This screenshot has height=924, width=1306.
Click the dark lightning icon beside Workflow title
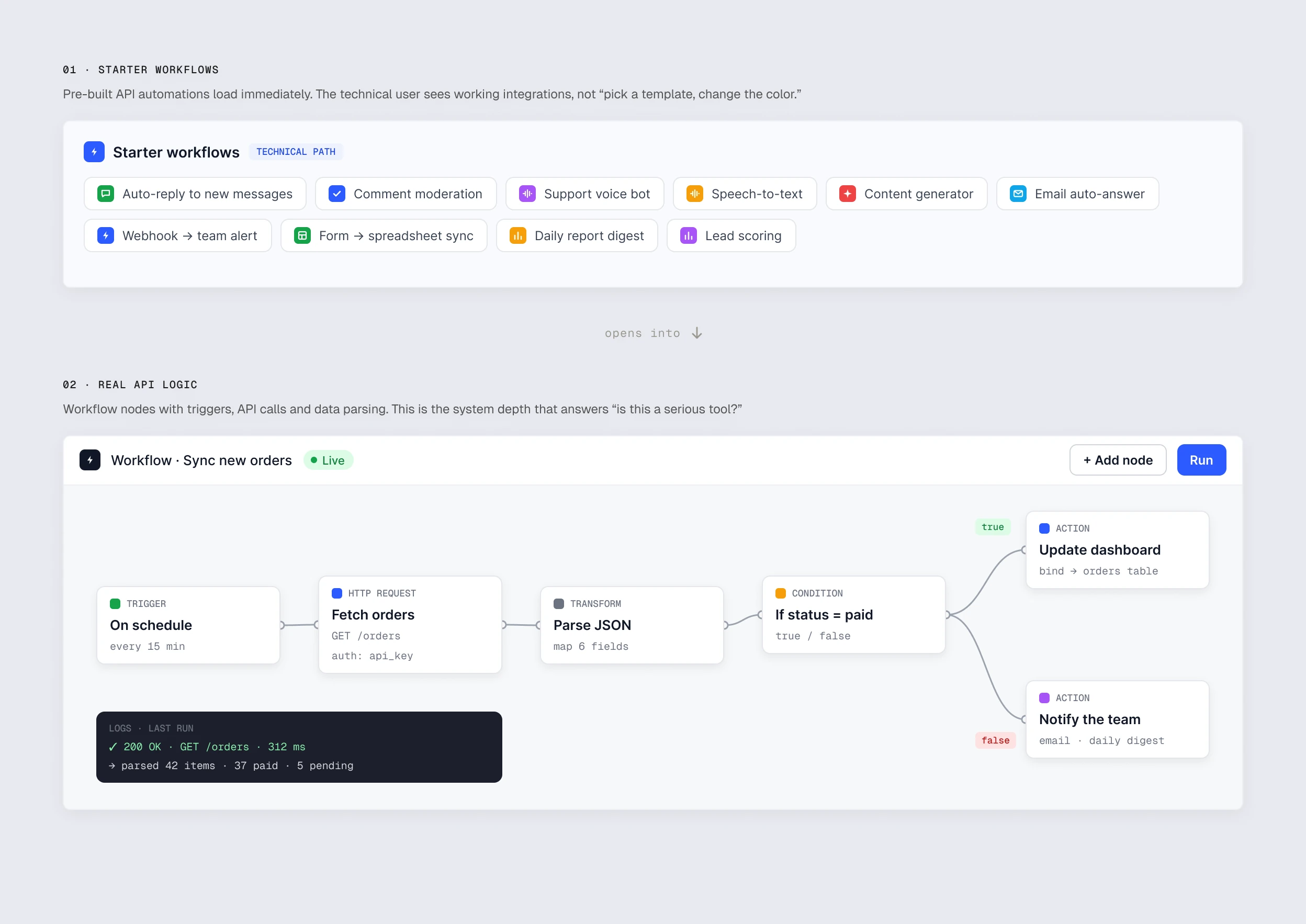pos(90,460)
